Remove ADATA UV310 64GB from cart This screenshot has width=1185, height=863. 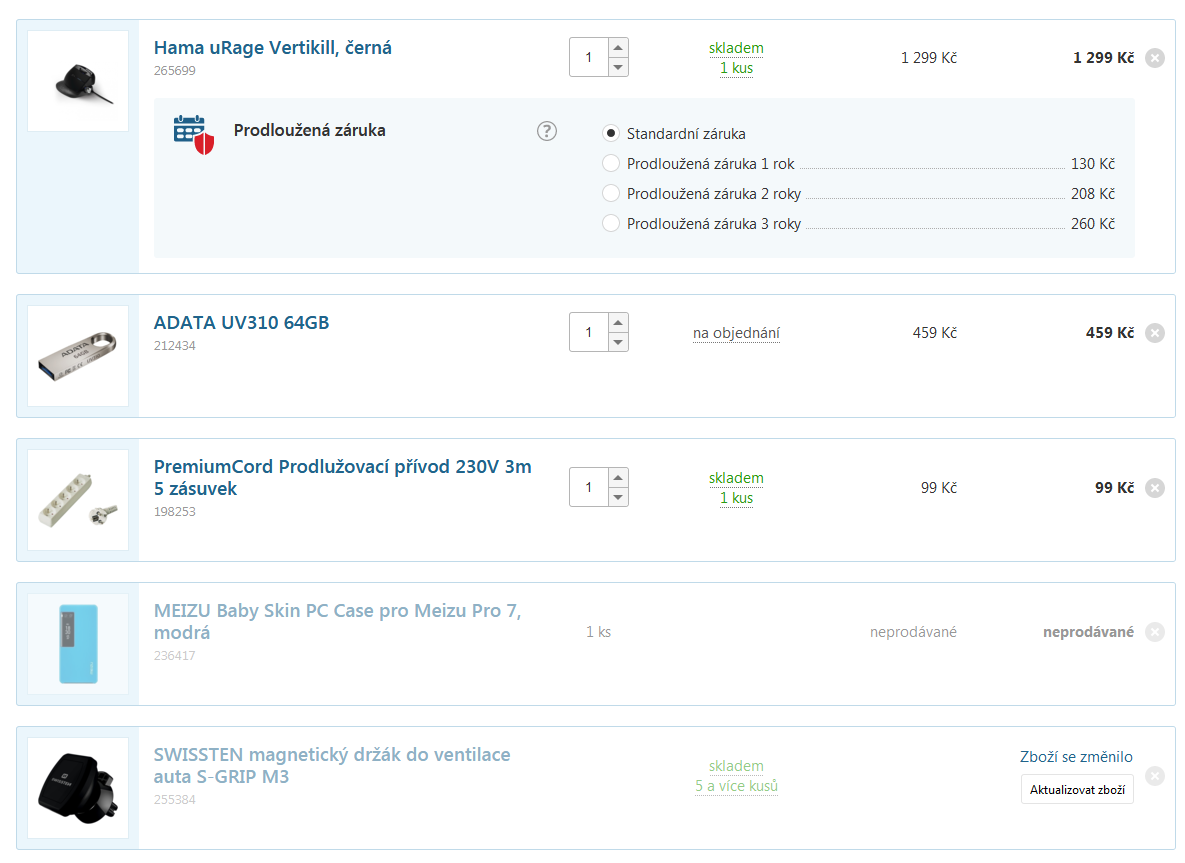pos(1154,333)
